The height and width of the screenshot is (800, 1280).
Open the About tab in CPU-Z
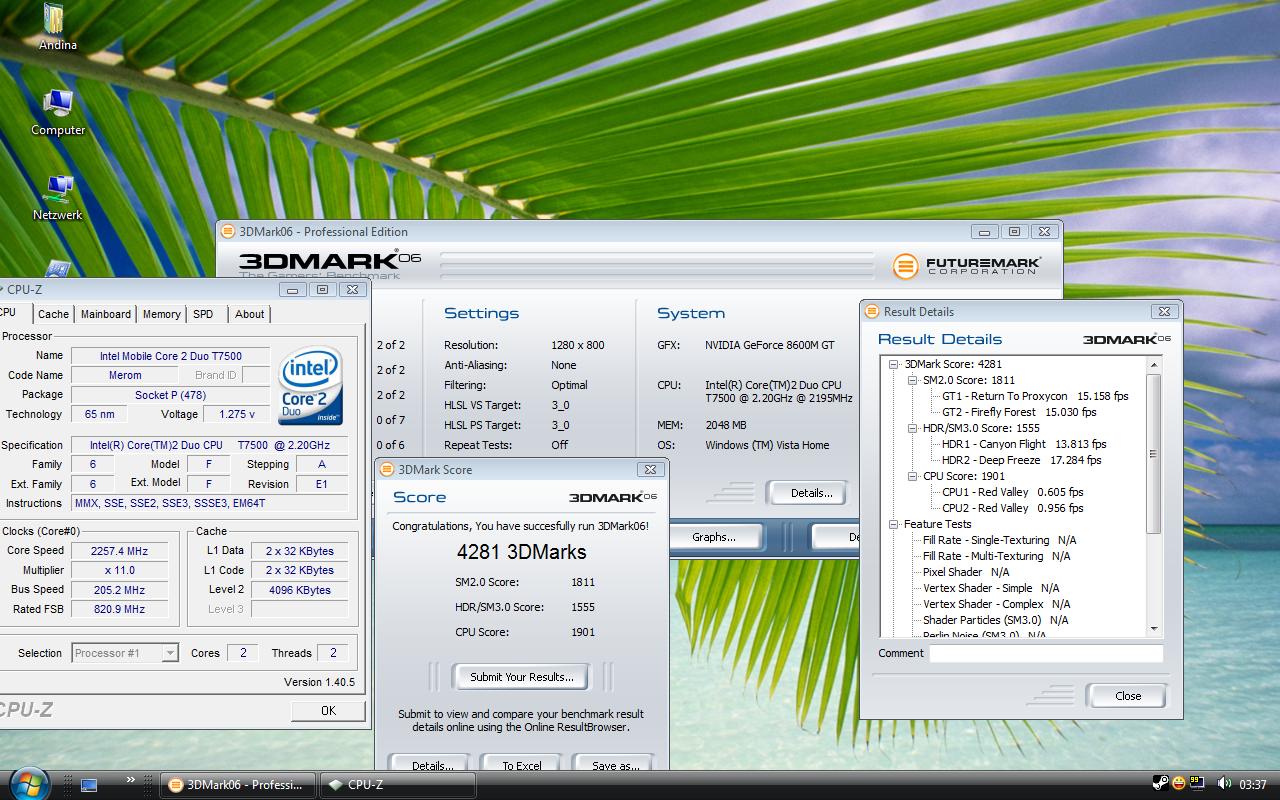click(x=250, y=314)
